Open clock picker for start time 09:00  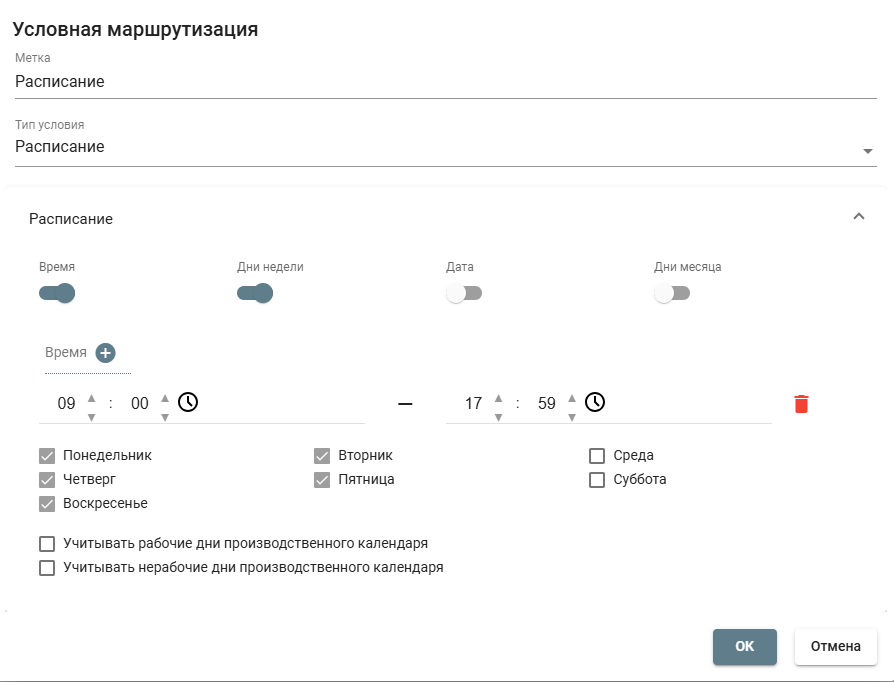coord(188,403)
